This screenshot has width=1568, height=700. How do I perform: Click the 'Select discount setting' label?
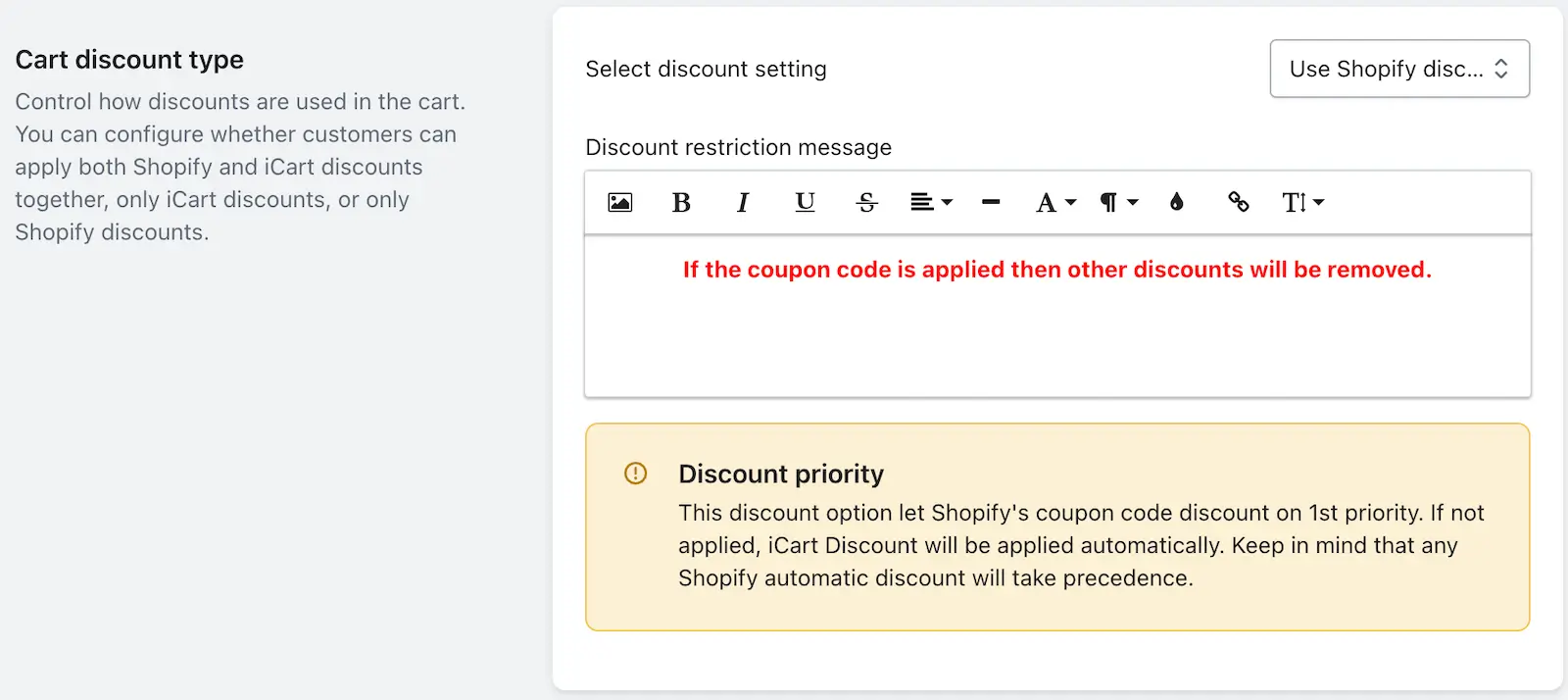pos(706,70)
